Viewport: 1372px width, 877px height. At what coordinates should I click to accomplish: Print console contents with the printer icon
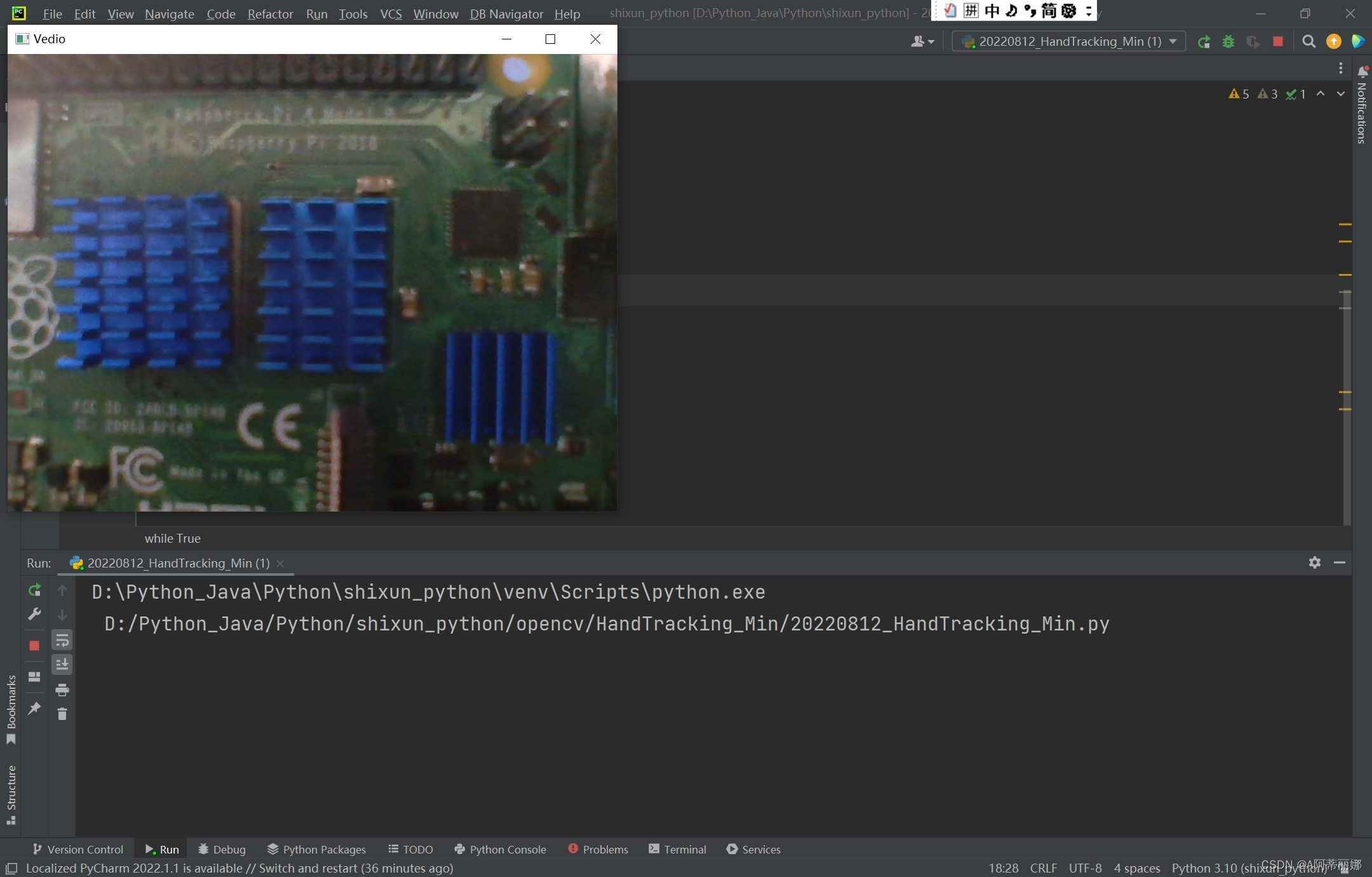pos(62,690)
